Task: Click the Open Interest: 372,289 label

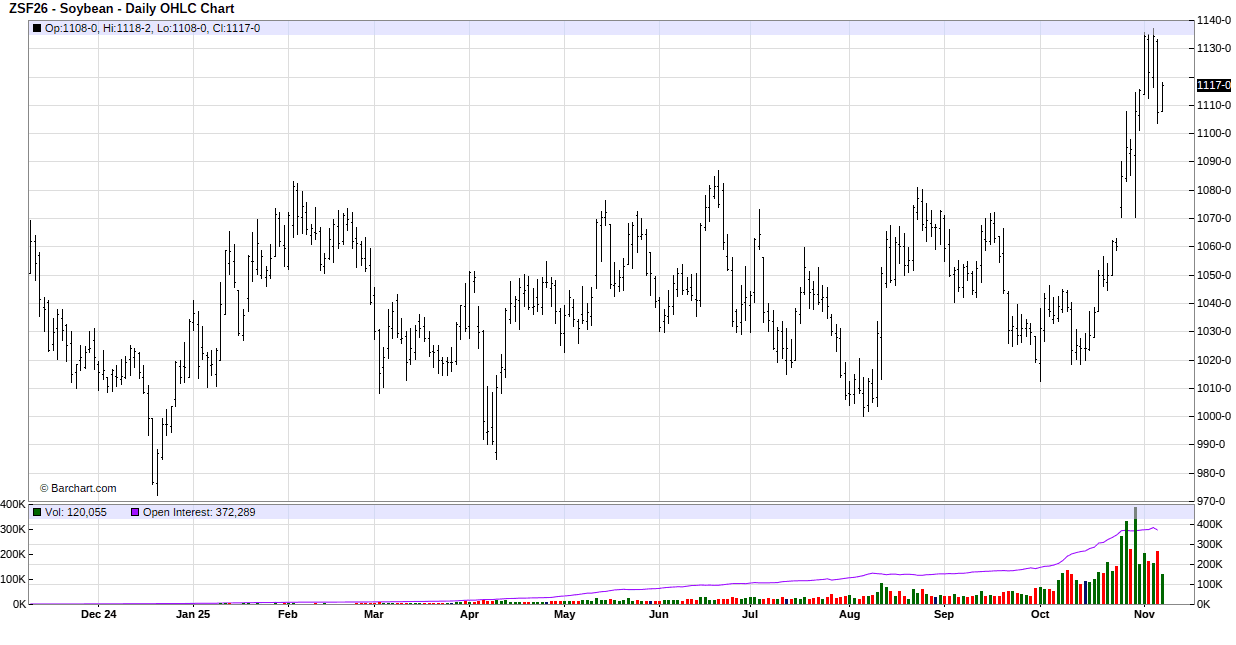Action: click(199, 512)
